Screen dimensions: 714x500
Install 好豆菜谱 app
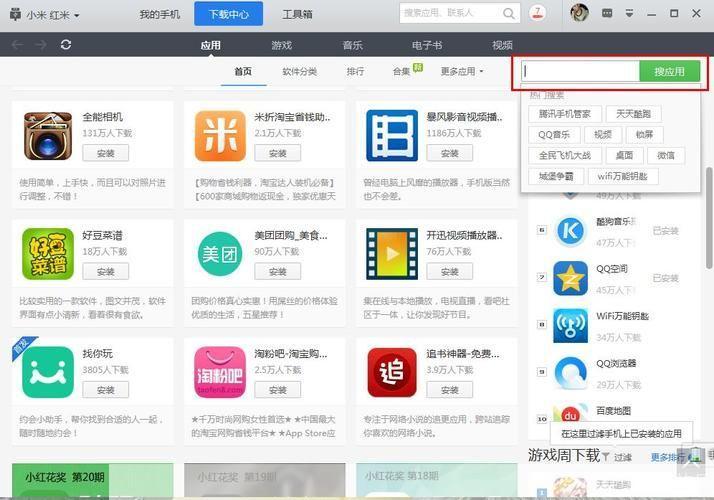106,272
